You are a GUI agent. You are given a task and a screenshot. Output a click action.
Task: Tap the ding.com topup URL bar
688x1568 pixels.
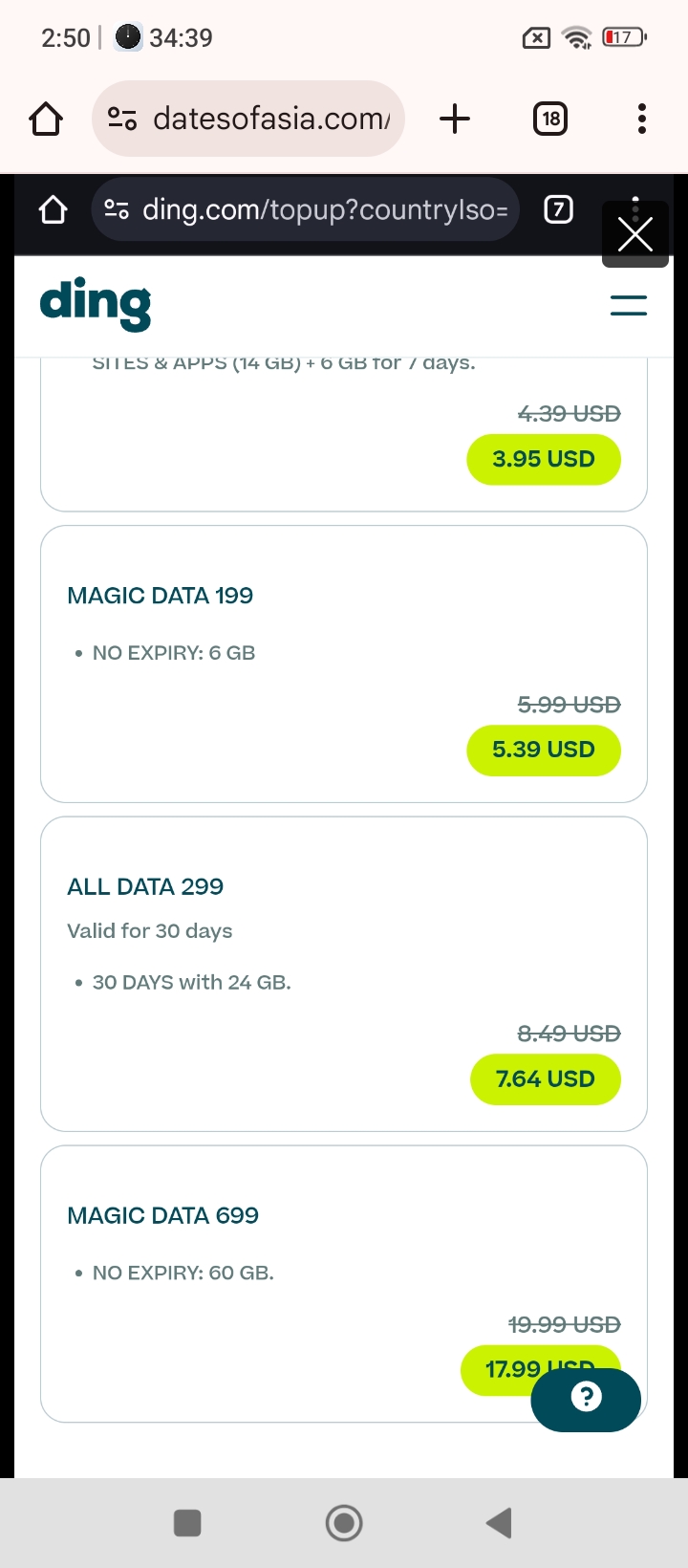click(325, 209)
